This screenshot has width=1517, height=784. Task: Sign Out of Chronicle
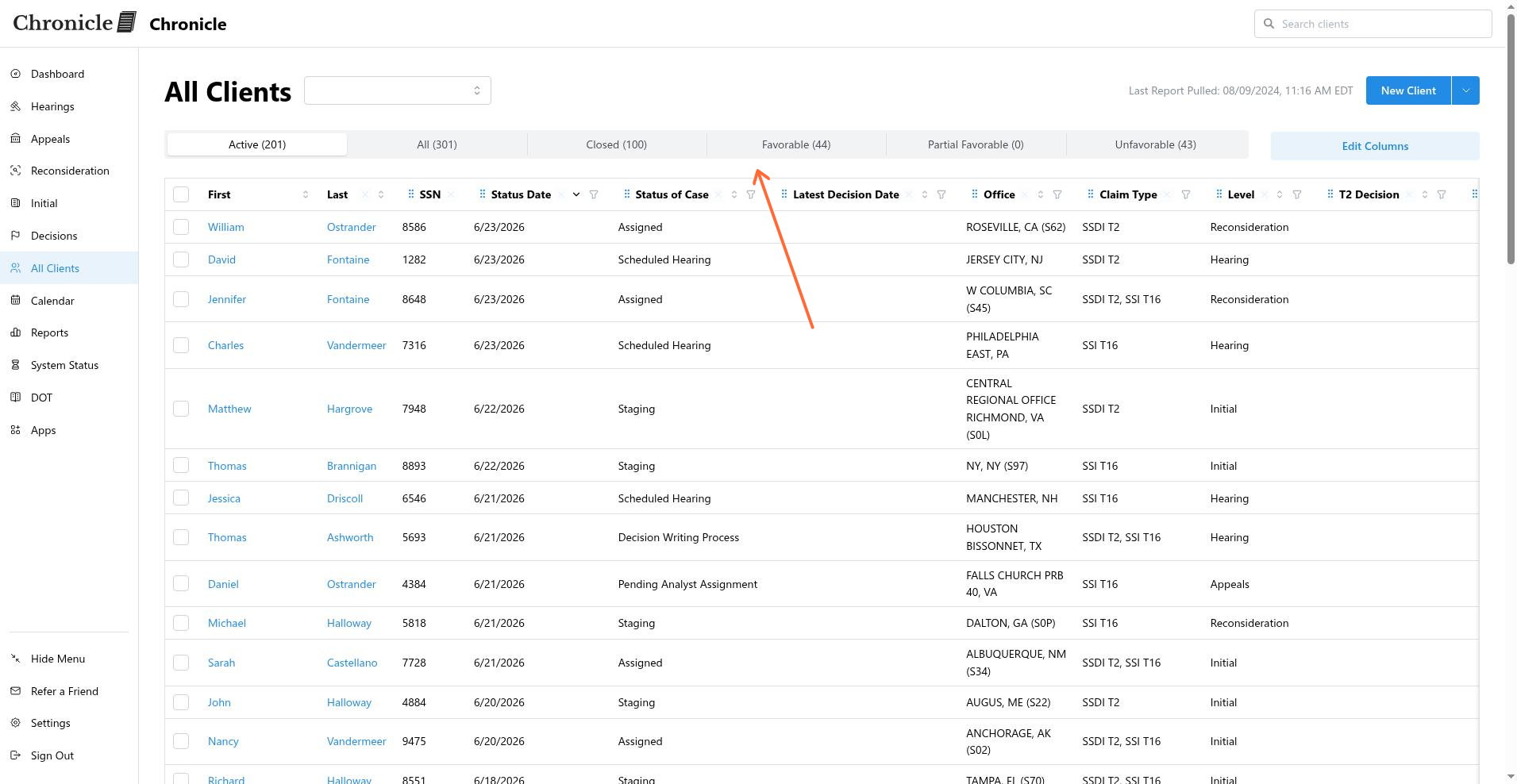(69, 755)
